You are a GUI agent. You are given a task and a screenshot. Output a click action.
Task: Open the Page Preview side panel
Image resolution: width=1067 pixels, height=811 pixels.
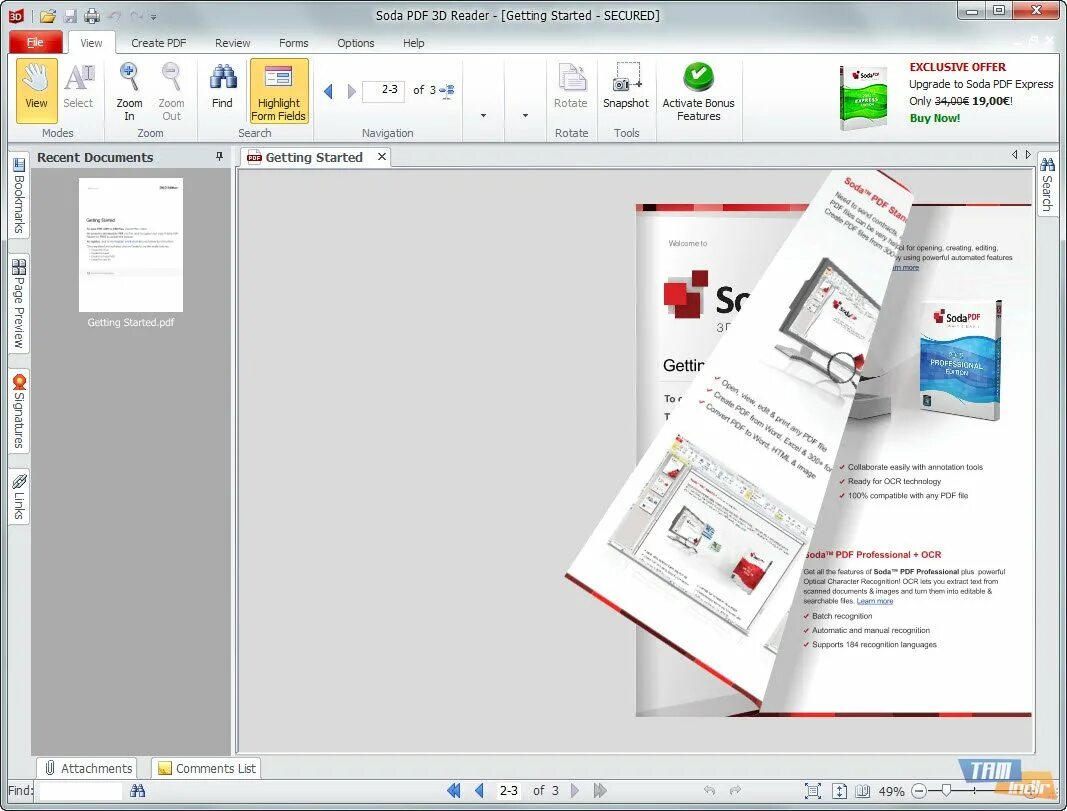tap(18, 303)
